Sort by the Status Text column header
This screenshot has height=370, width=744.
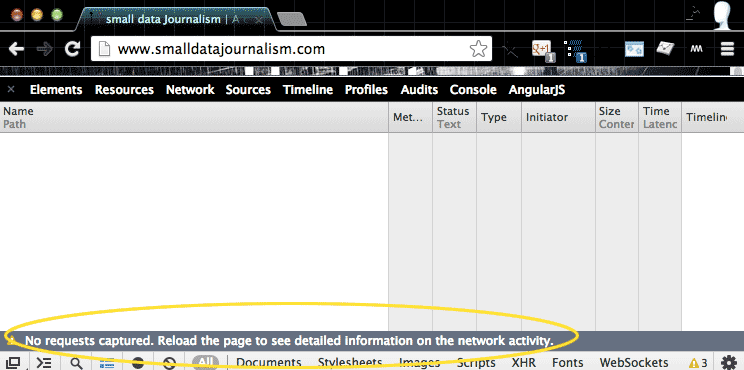click(x=455, y=117)
